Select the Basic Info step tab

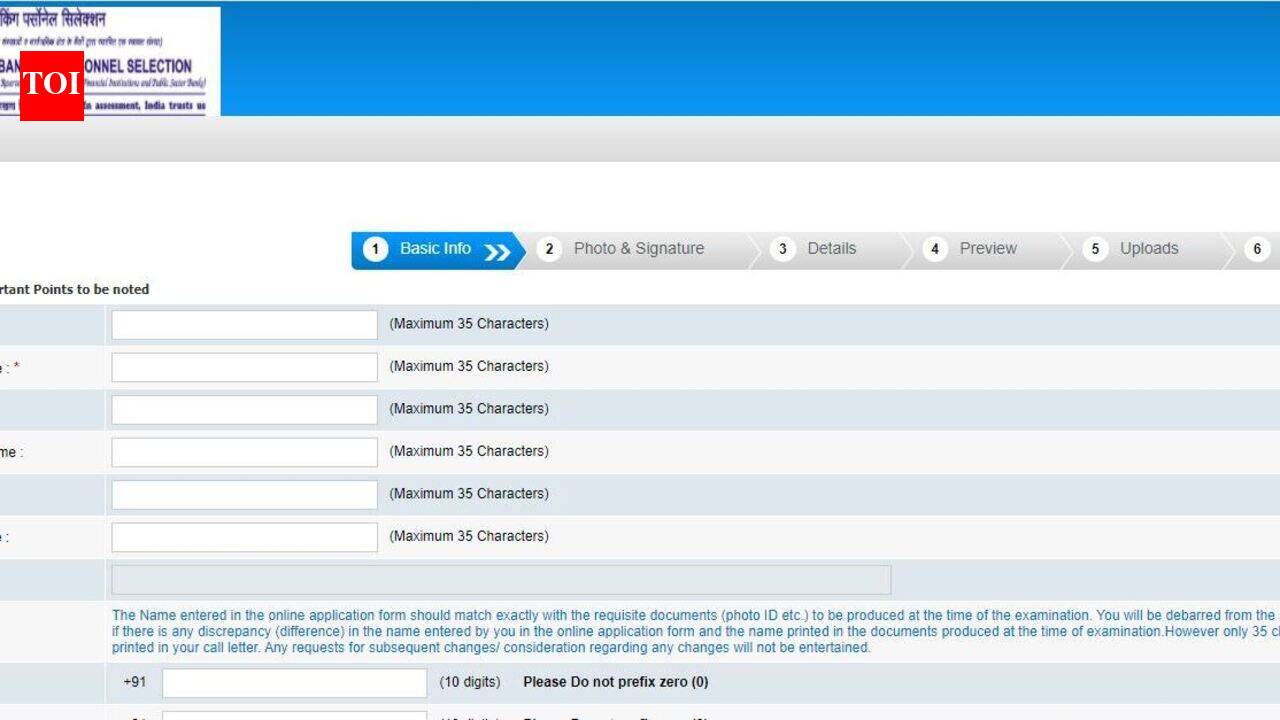(438, 250)
